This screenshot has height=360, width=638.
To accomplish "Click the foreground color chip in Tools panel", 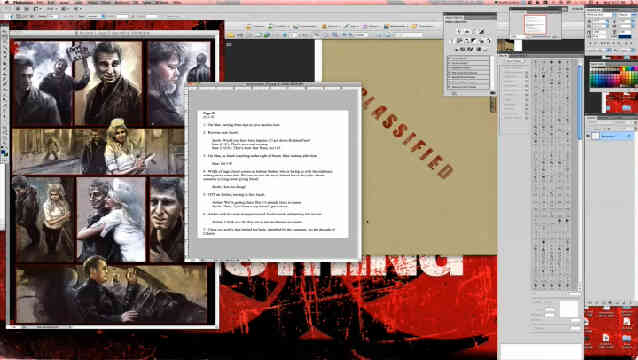I will 3,152.
